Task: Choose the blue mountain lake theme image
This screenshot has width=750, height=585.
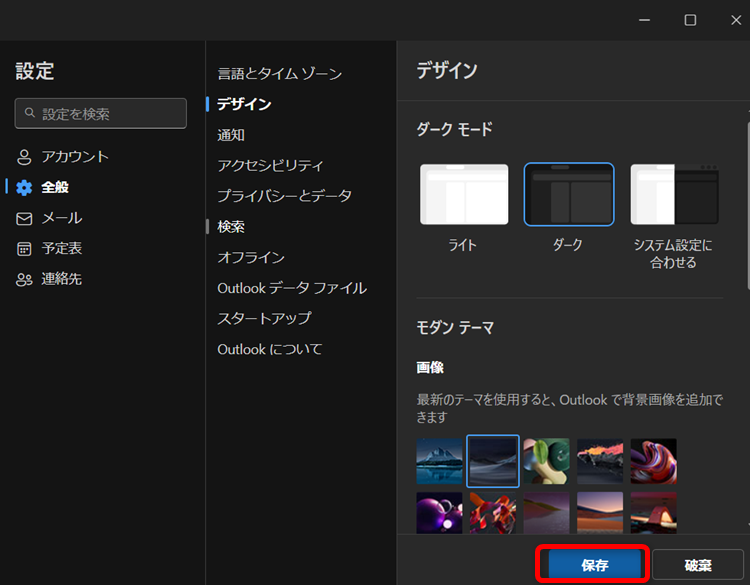Action: (440, 461)
